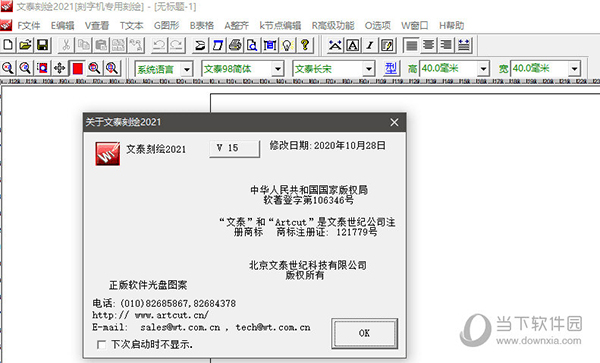Open the H帮助 menu

click(451, 26)
